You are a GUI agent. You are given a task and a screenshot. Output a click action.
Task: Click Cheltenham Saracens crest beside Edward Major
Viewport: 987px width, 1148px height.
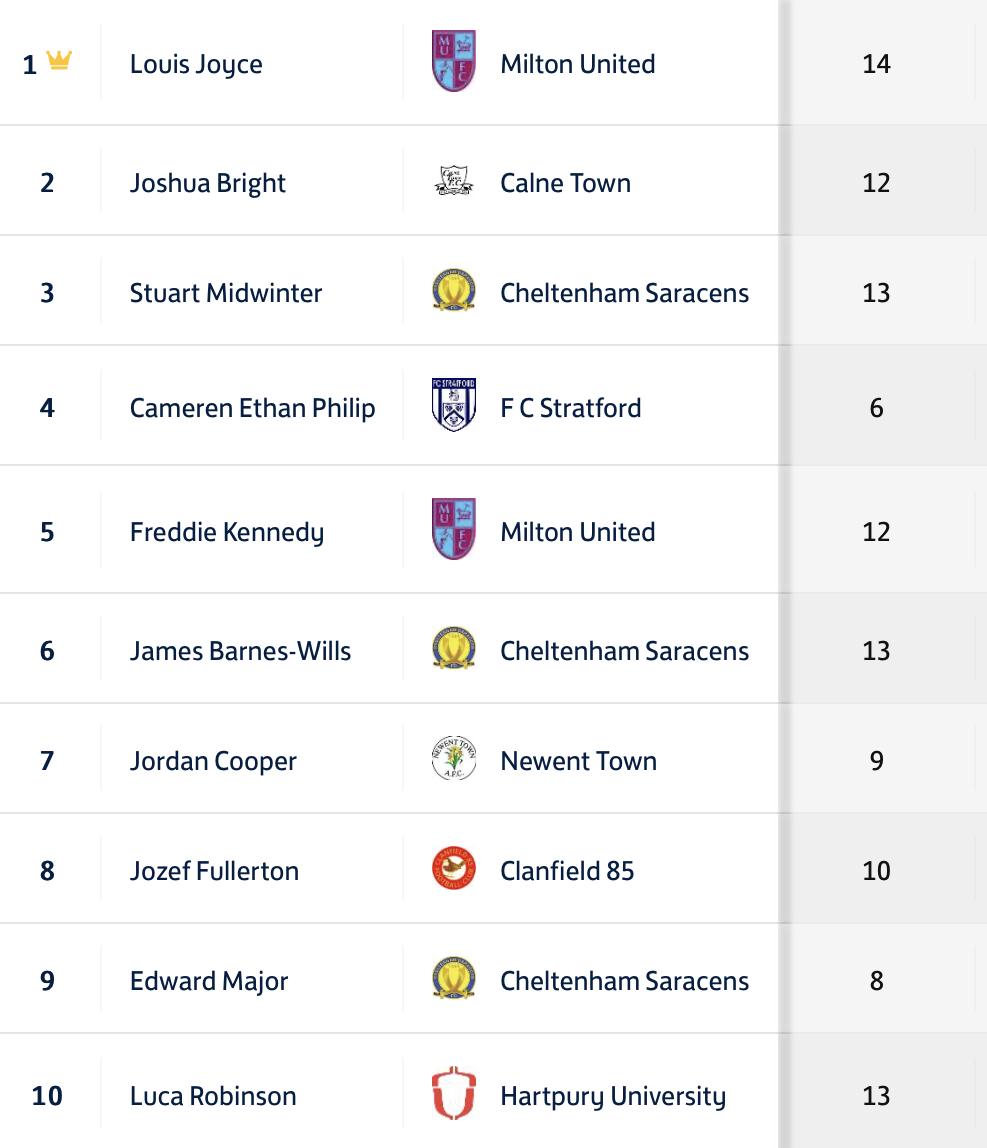[453, 980]
